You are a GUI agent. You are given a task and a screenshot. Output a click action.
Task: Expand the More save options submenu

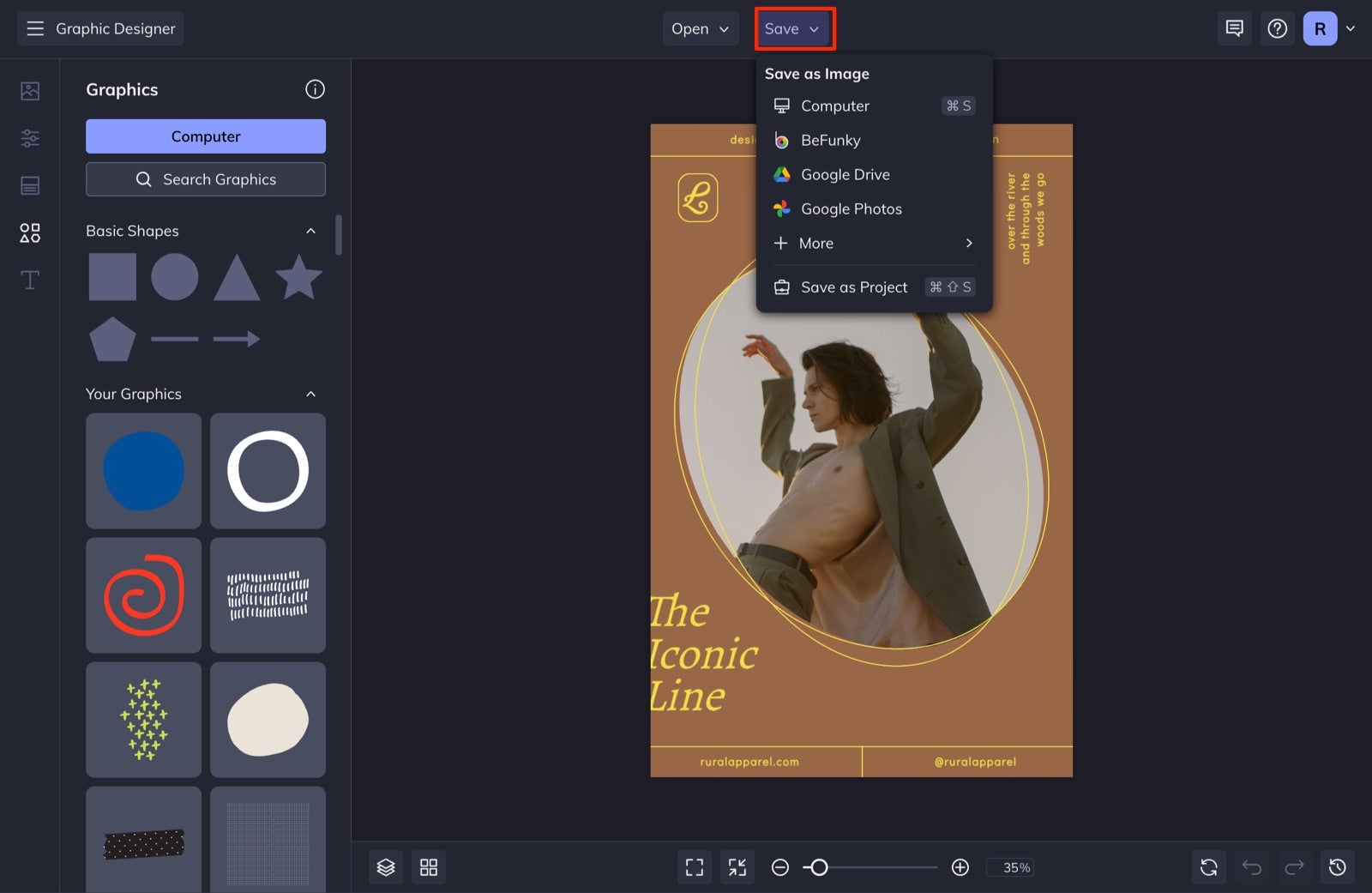[874, 243]
